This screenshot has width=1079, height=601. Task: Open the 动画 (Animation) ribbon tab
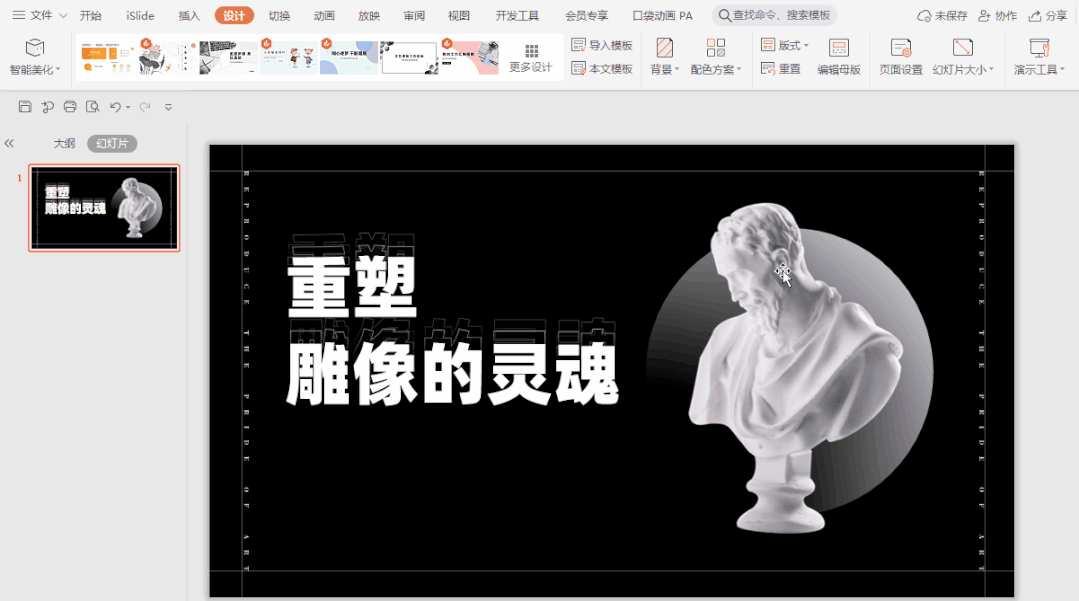point(324,16)
